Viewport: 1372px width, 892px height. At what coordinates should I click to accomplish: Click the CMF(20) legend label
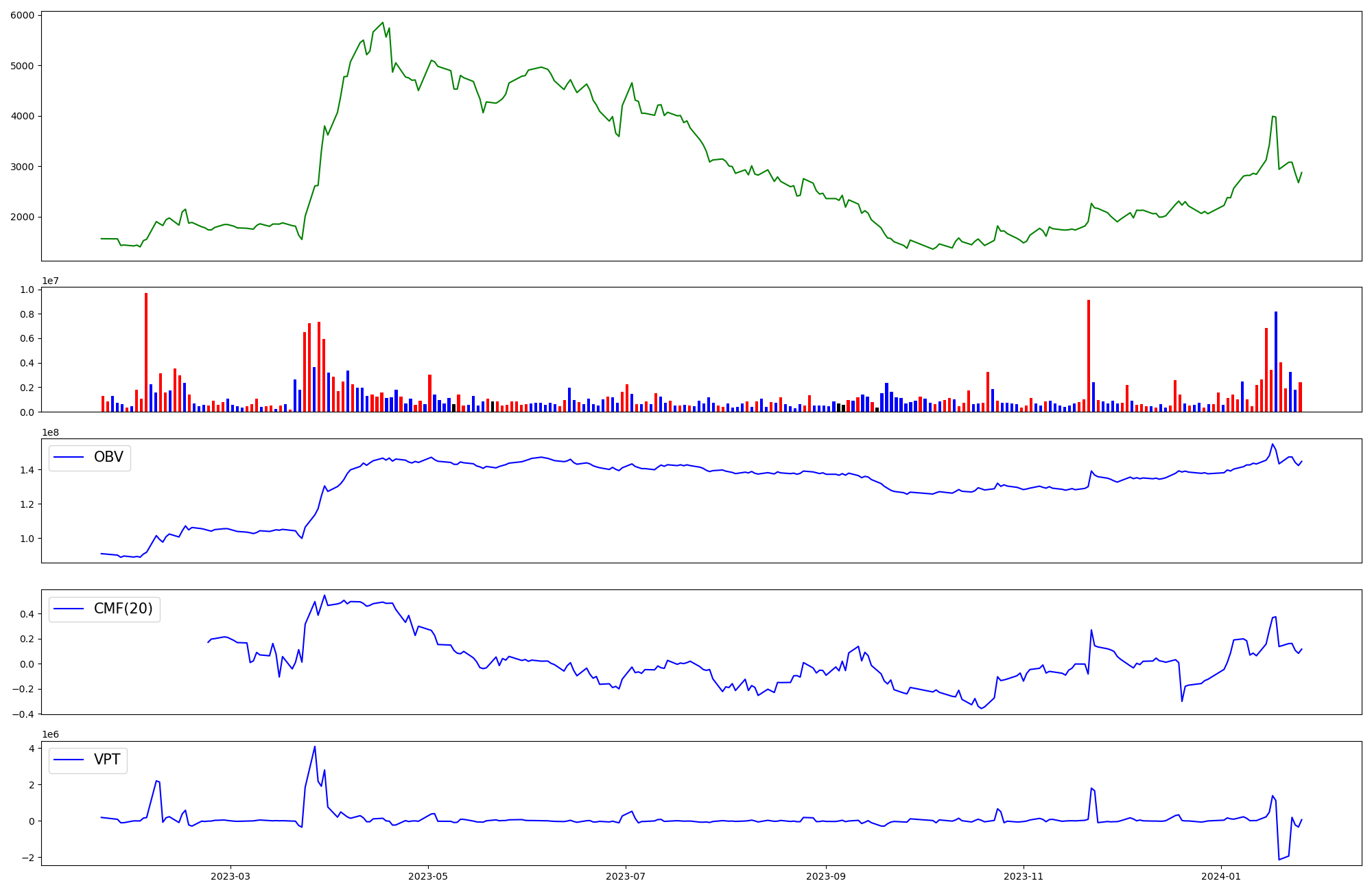tap(123, 609)
